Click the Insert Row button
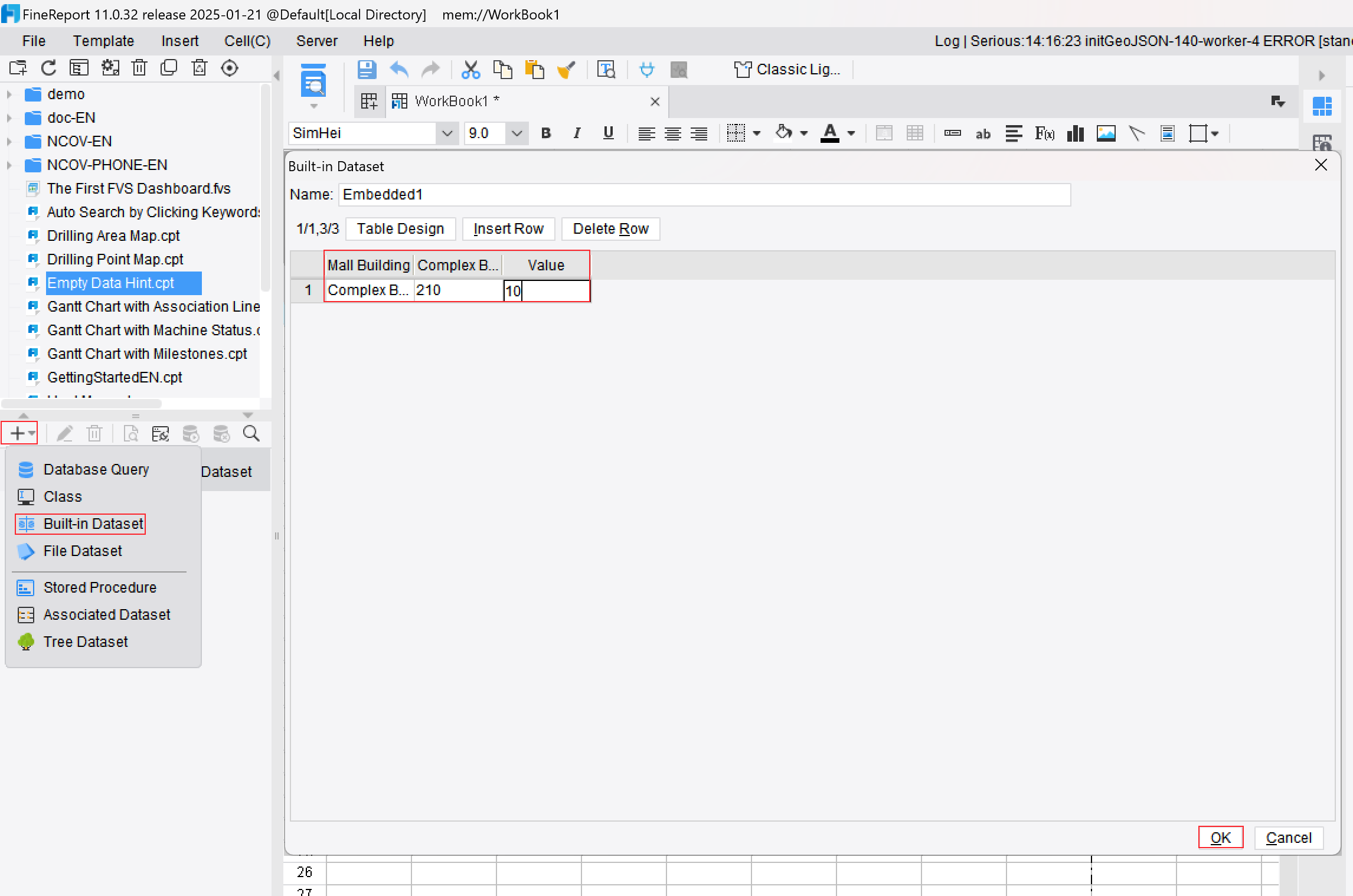Viewport: 1353px width, 896px height. (508, 229)
